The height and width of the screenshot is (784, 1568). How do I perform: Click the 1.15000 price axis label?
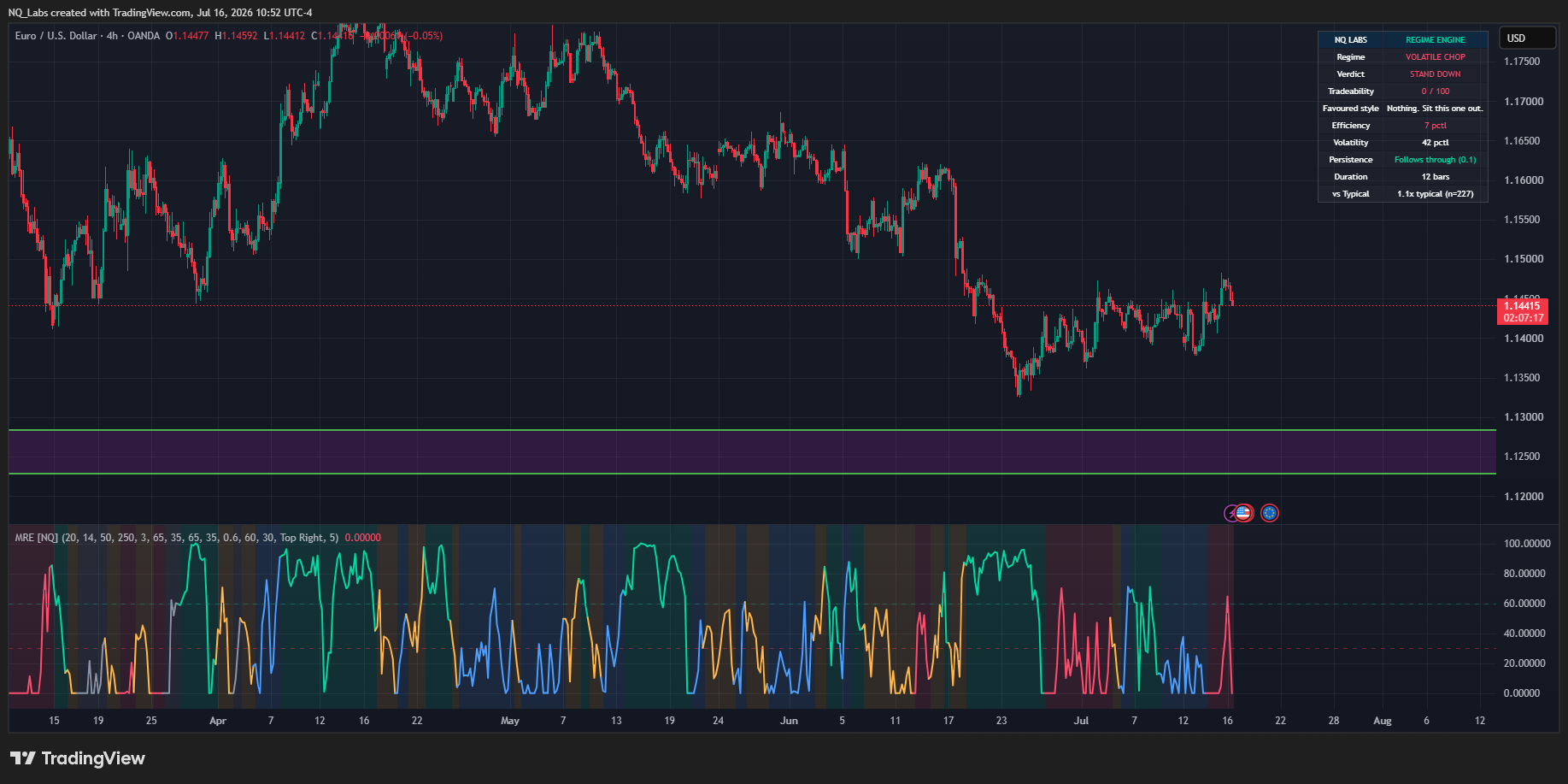point(1524,259)
